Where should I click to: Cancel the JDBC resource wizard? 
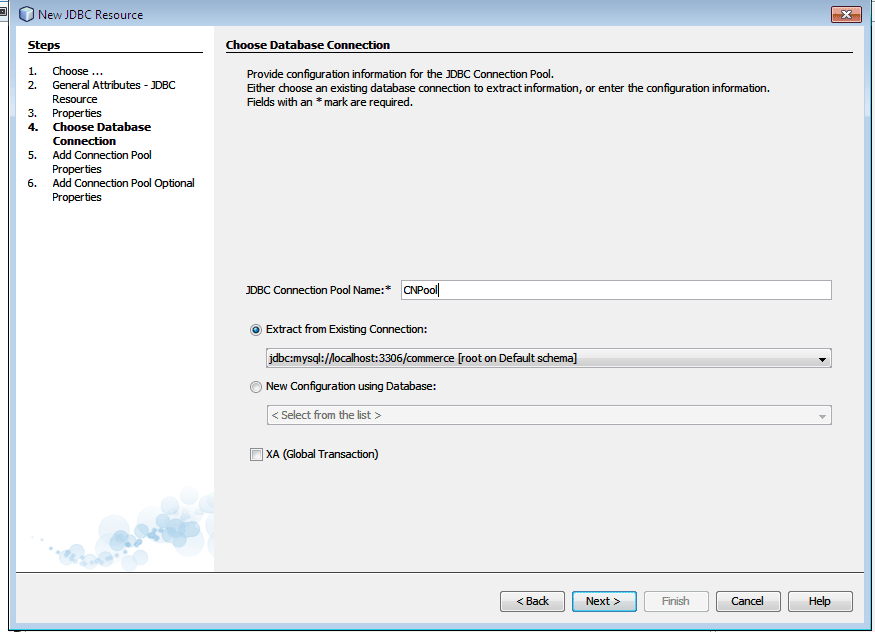click(x=748, y=601)
